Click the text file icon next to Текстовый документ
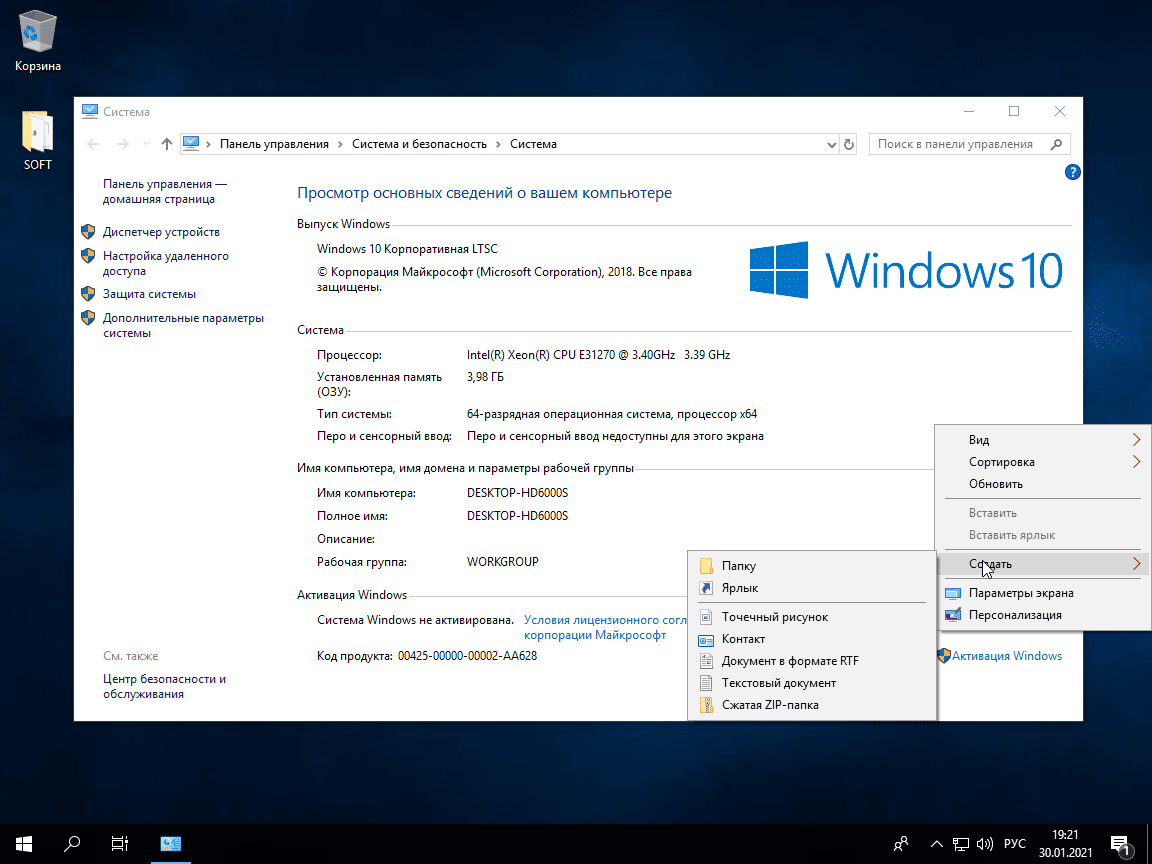This screenshot has width=1152, height=864. click(706, 683)
